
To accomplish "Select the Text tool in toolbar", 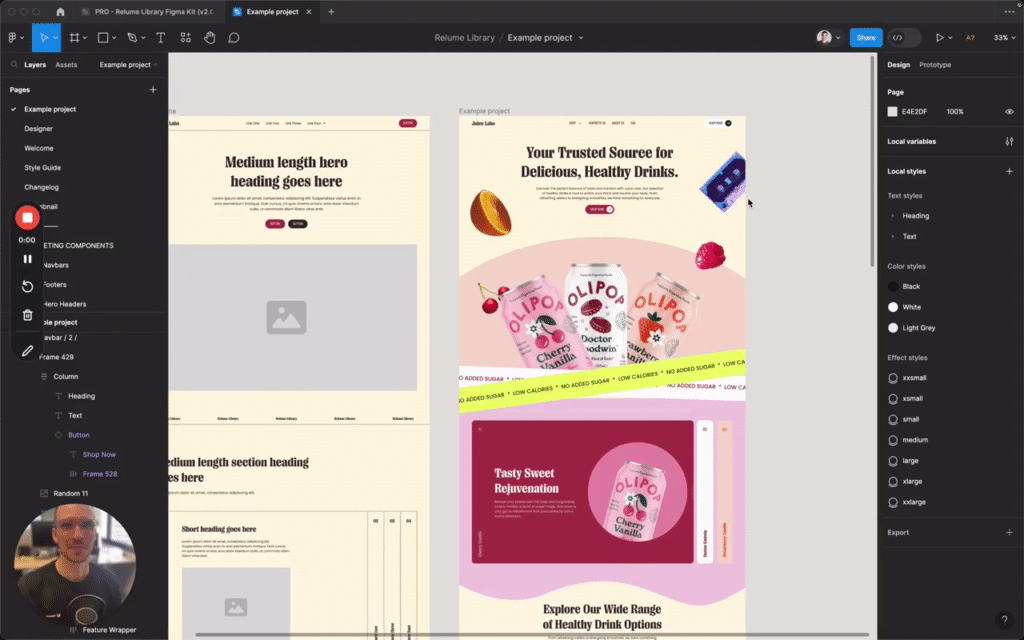I will coord(160,38).
